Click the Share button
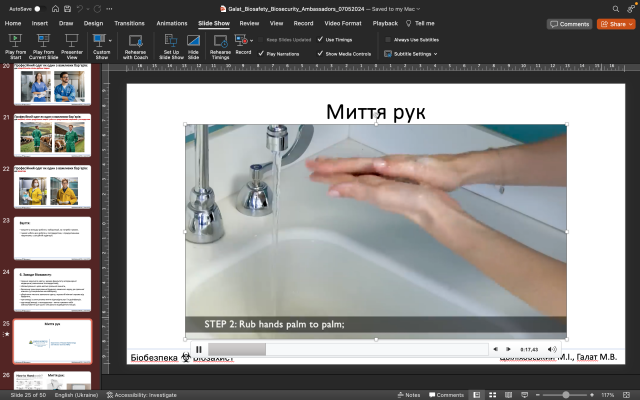 [x=615, y=23]
